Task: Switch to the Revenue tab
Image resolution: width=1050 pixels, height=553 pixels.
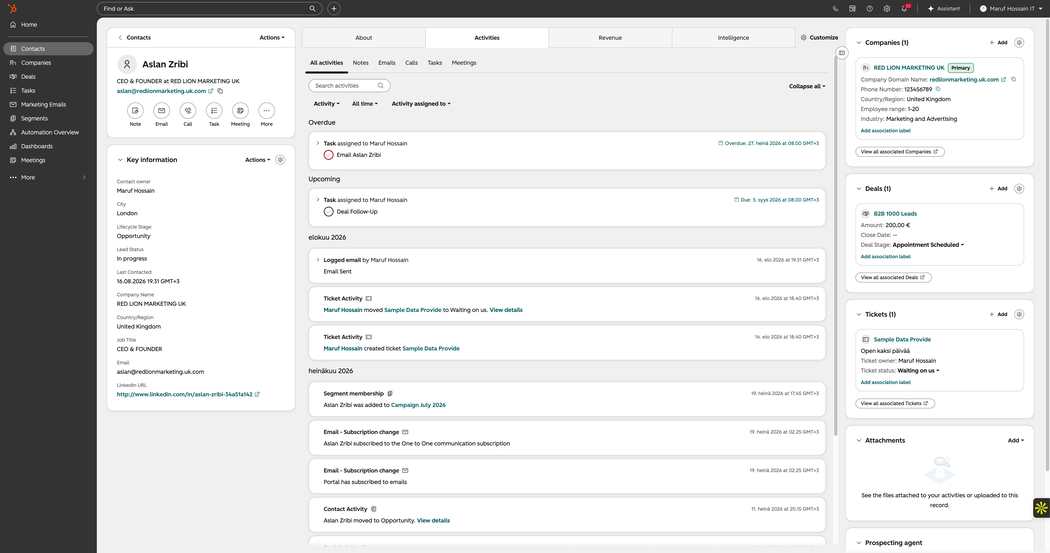Action: [610, 37]
